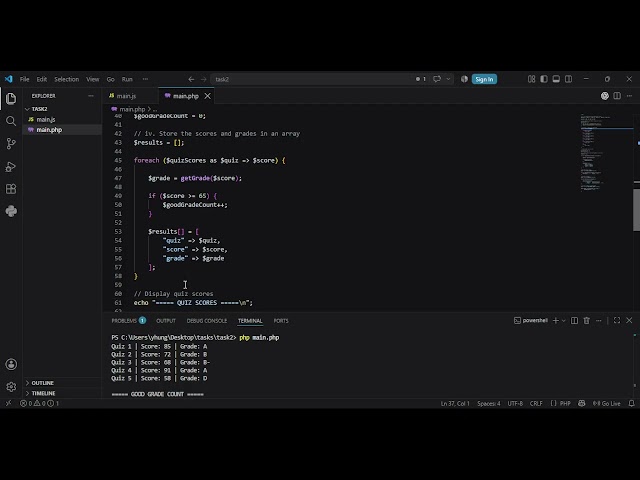Open the File menu

click(x=24, y=79)
